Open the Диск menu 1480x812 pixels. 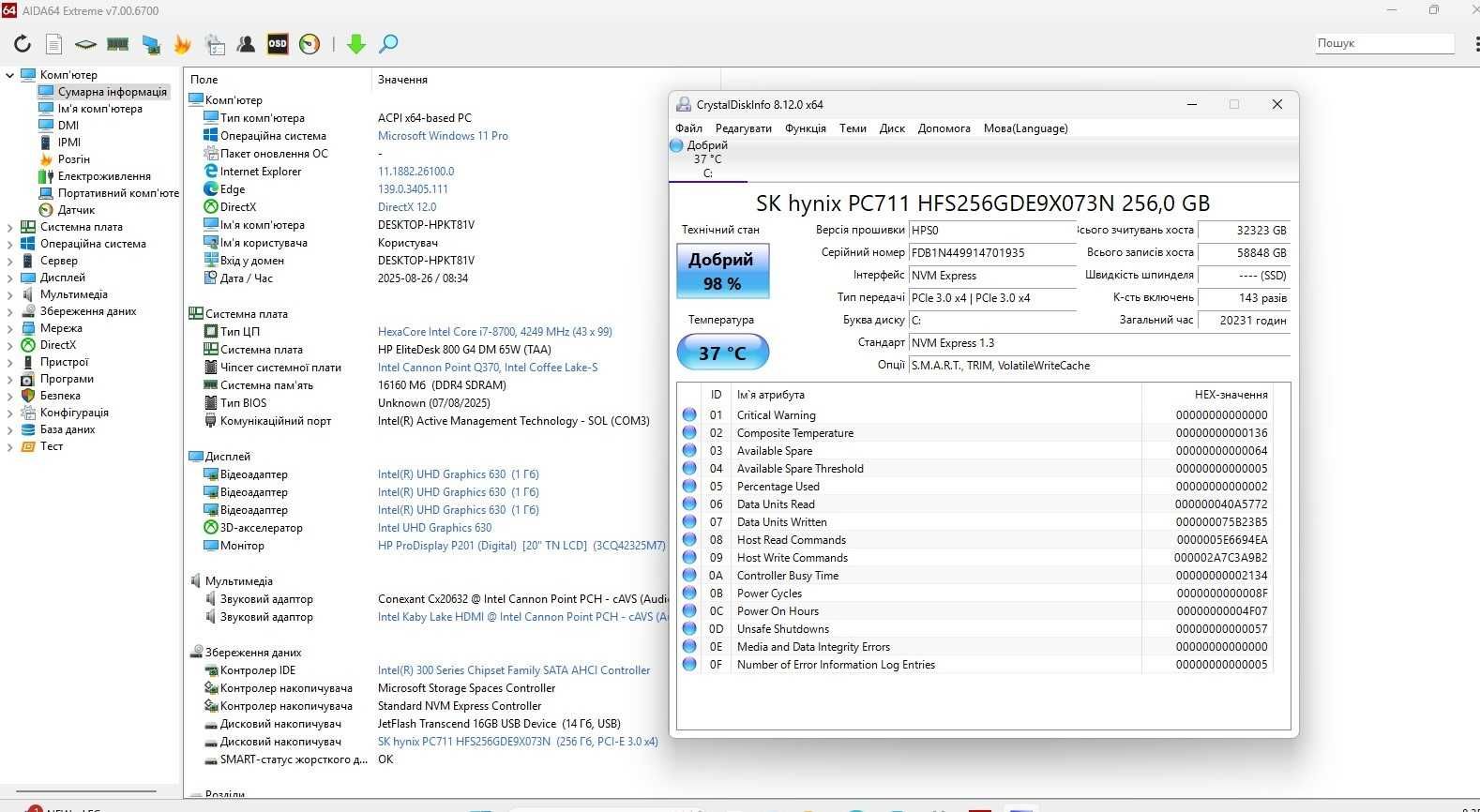pos(892,128)
